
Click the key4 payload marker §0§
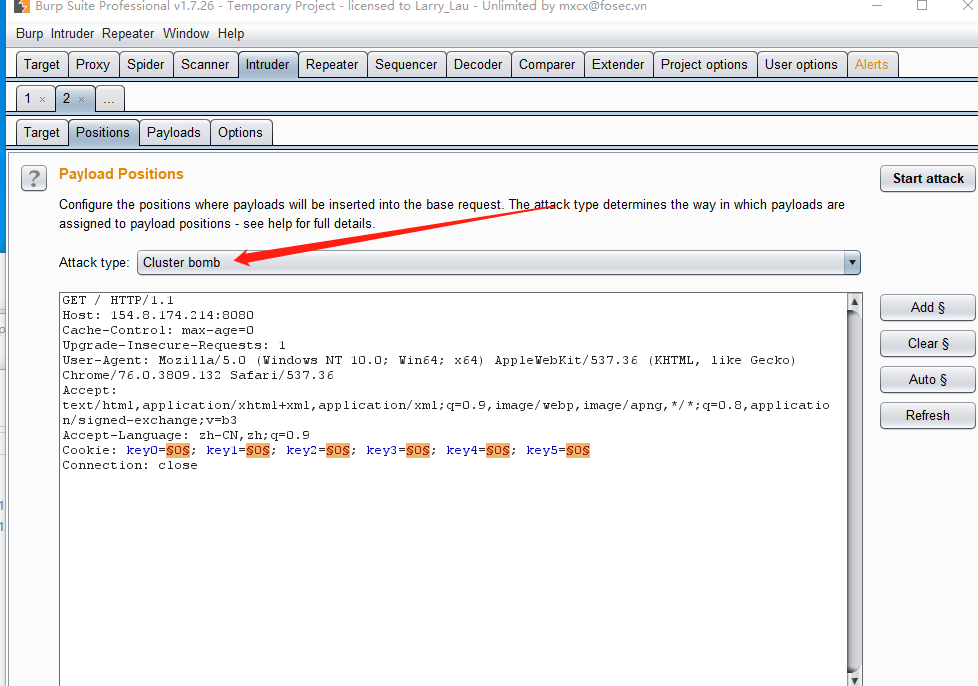tap(498, 450)
